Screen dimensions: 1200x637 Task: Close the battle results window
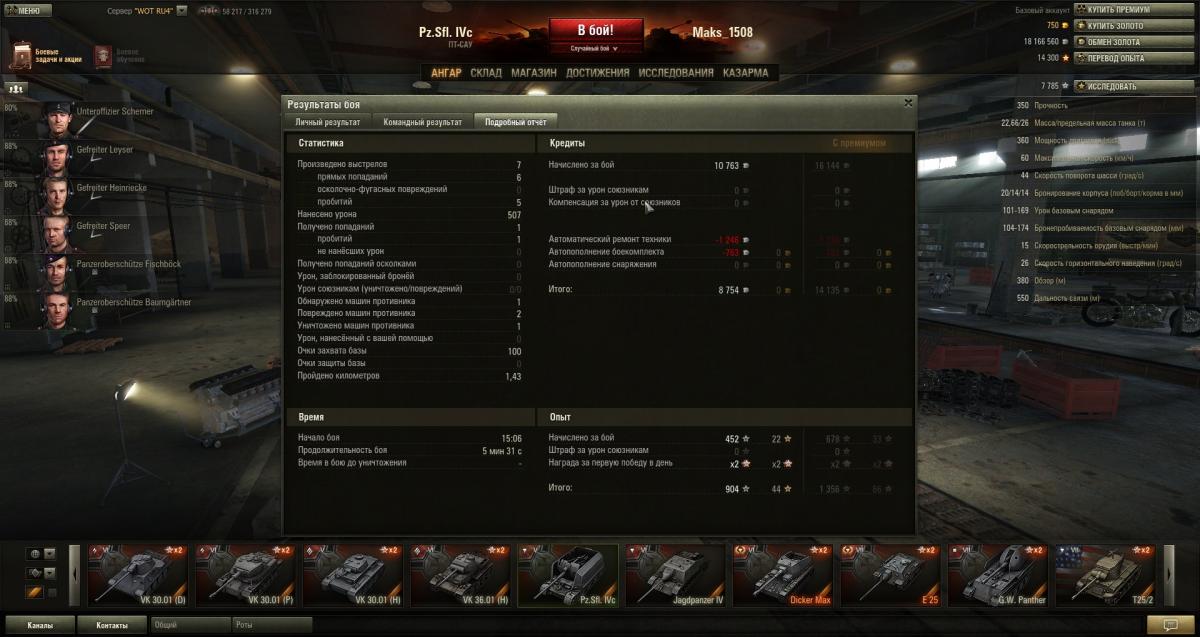(x=908, y=102)
